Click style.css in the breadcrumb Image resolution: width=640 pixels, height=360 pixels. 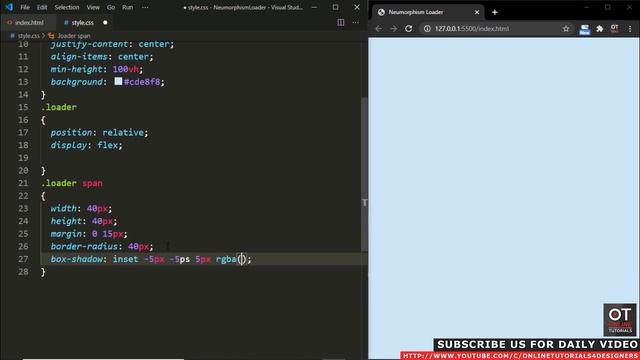coord(28,36)
